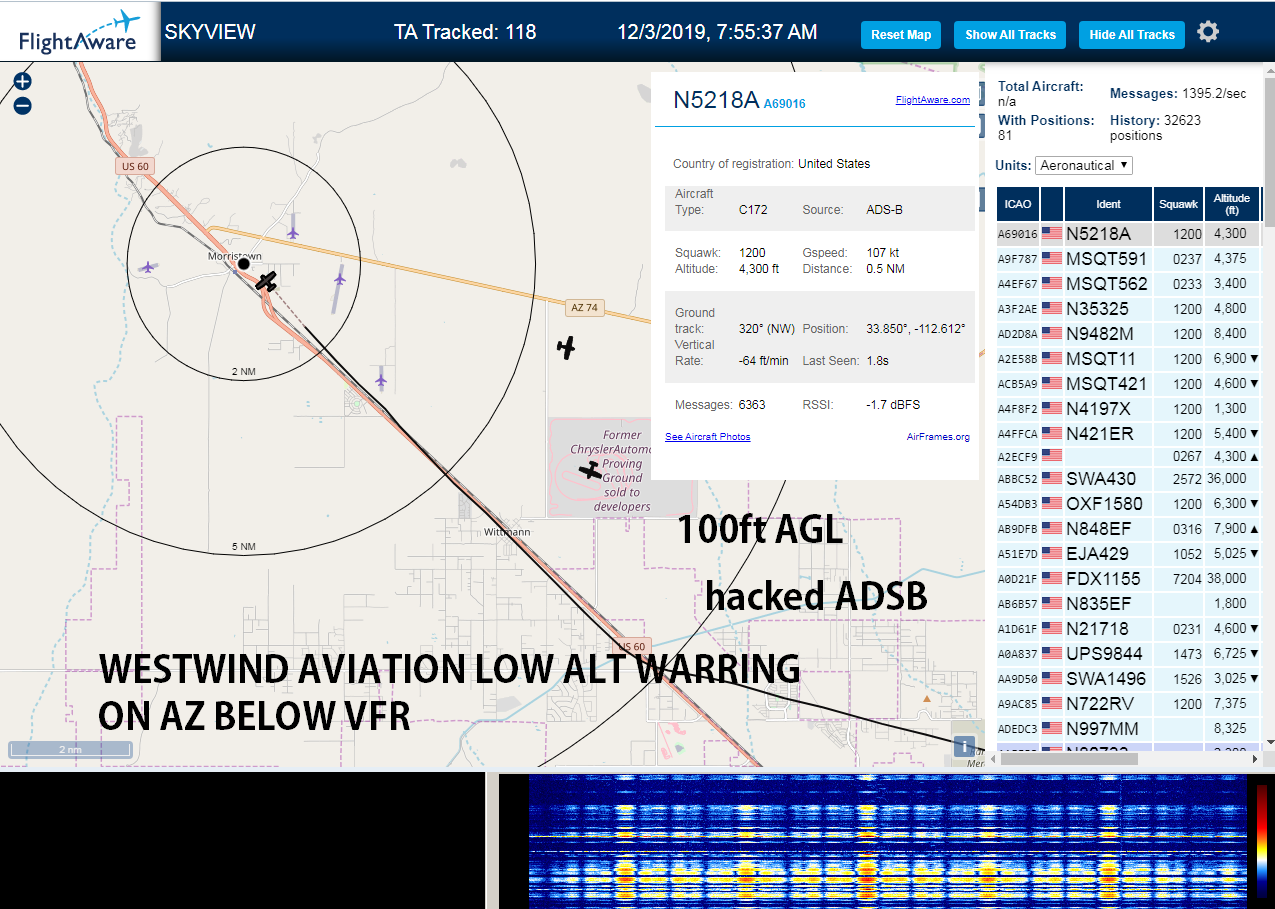The width and height of the screenshot is (1275, 909).
Task: Select the aircraft over the Proving Ground
Action: [x=593, y=470]
